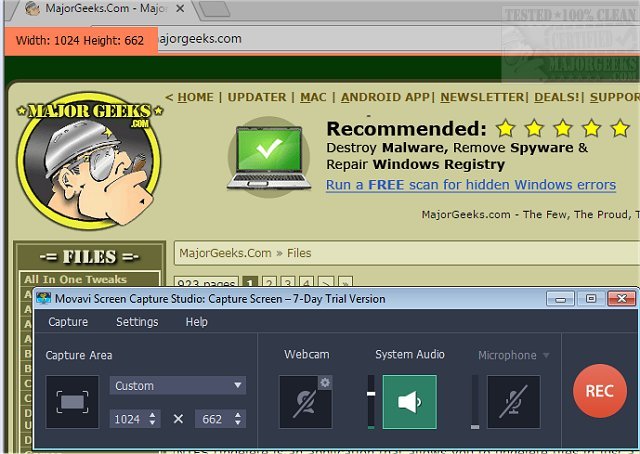
Task: Click MajorGeeks.Com breadcrumb link
Action: pyautogui.click(x=225, y=253)
